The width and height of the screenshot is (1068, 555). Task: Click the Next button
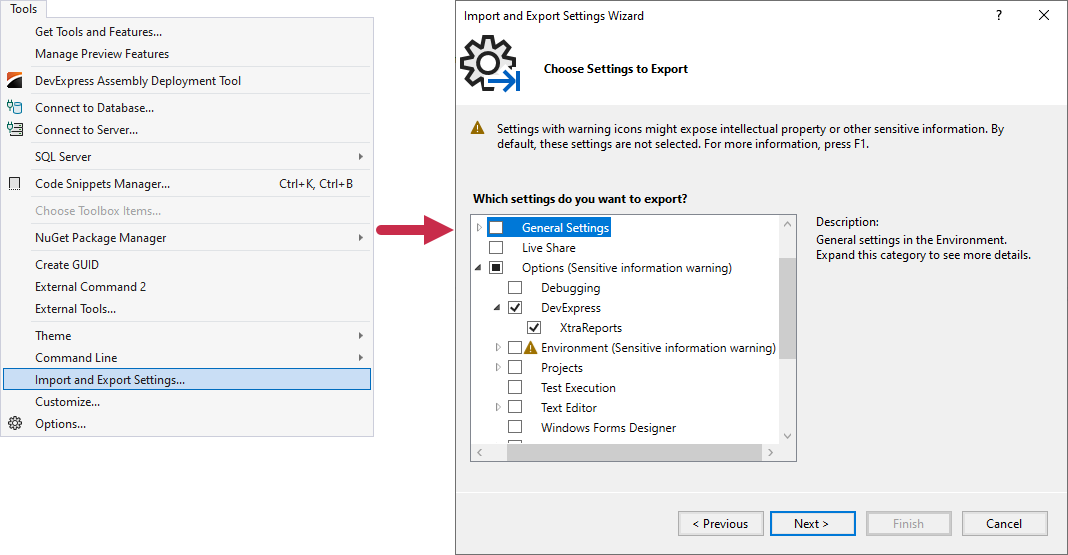[813, 524]
